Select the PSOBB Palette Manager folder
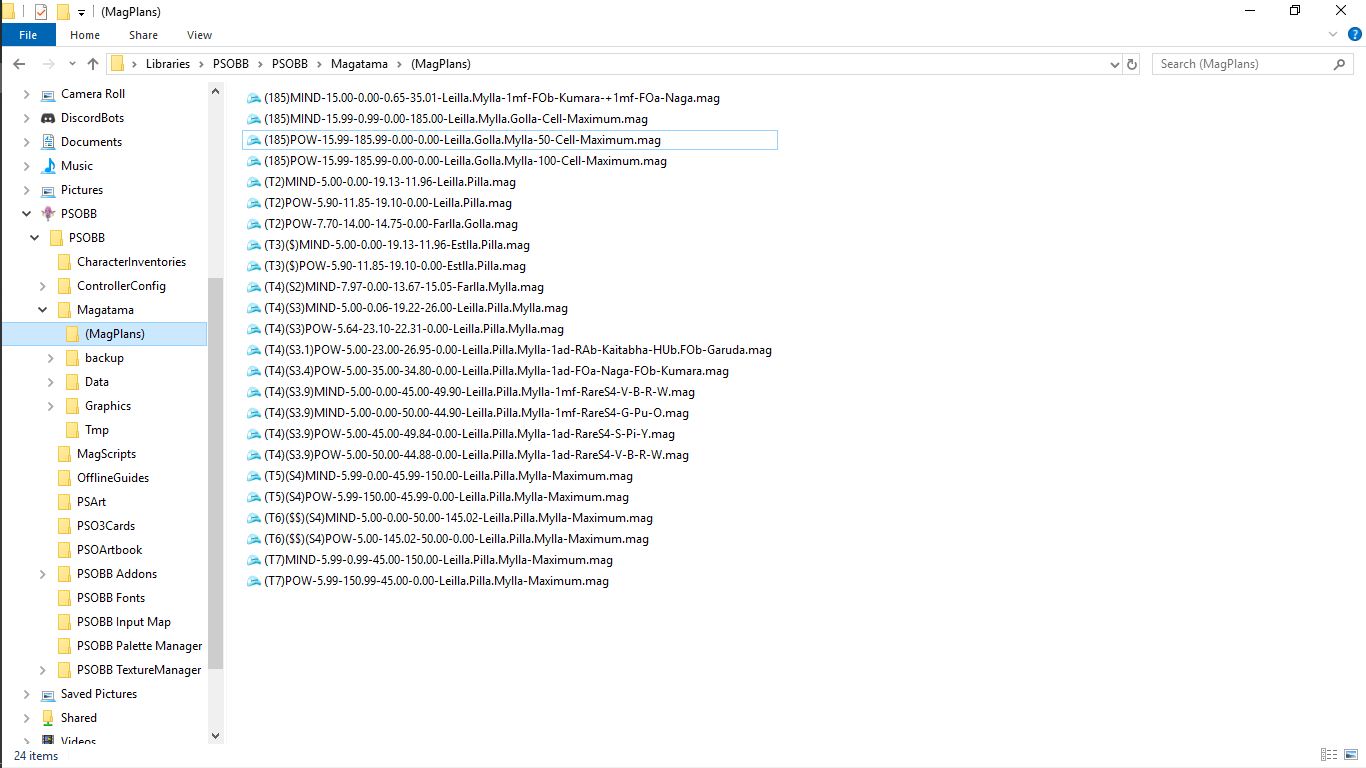Image resolution: width=1366 pixels, height=768 pixels. [x=139, y=646]
